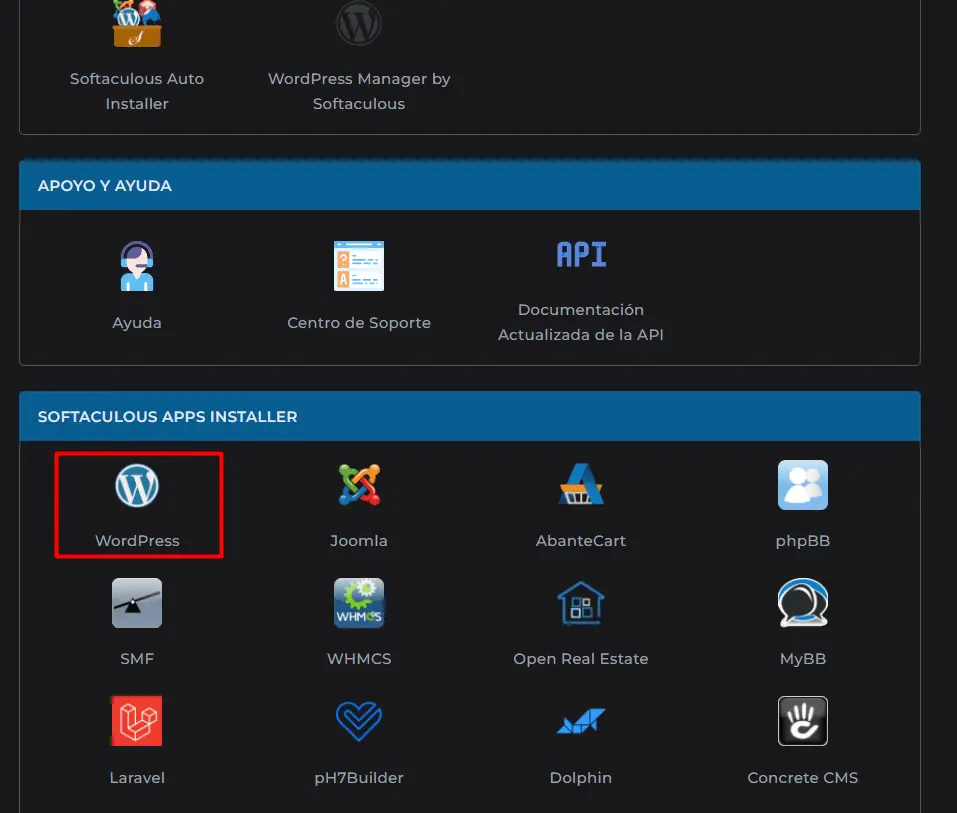957x813 pixels.
Task: Open the Centro de Soporte icon
Action: (359, 266)
